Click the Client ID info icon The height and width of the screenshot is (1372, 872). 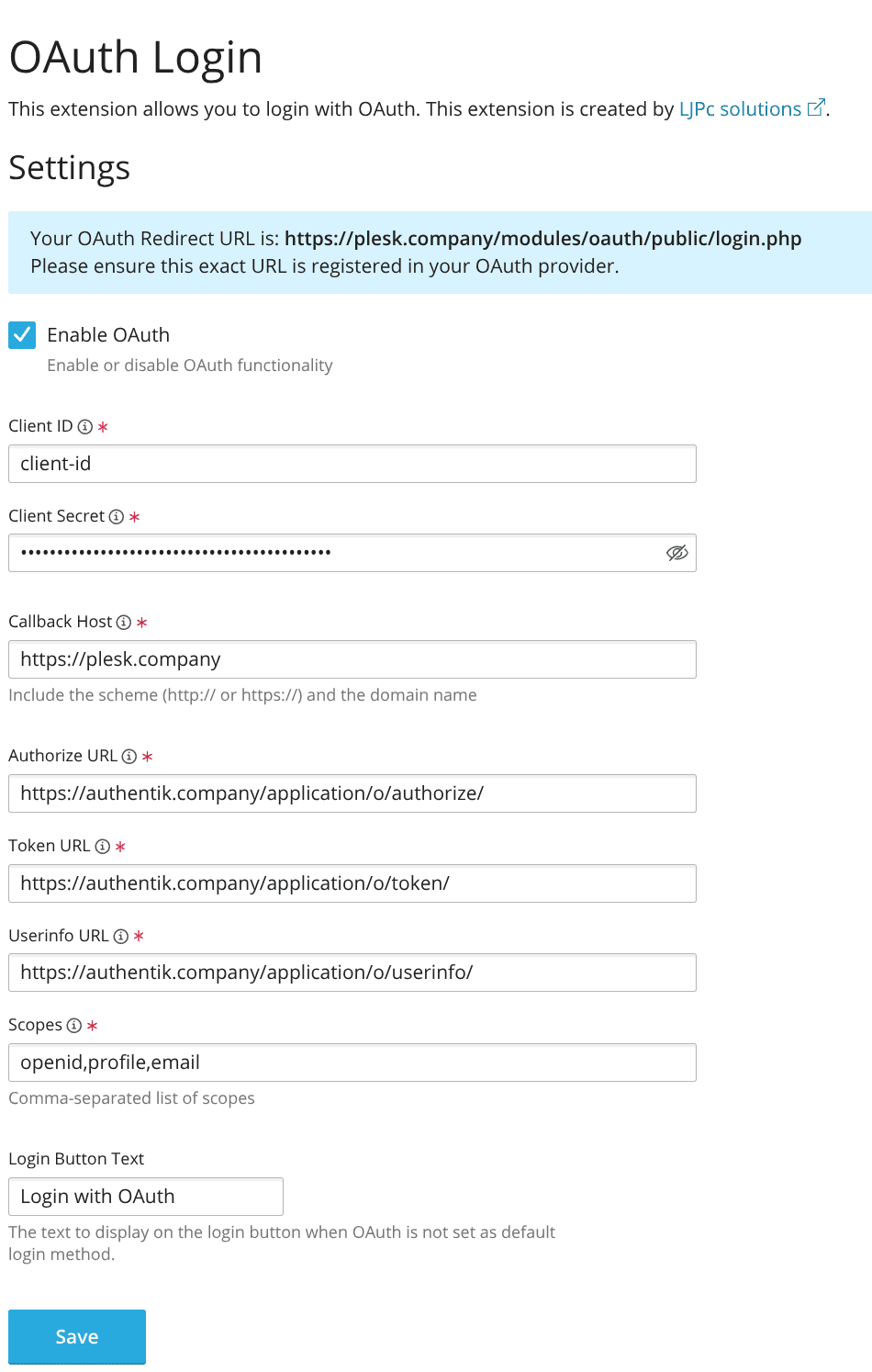coord(84,426)
